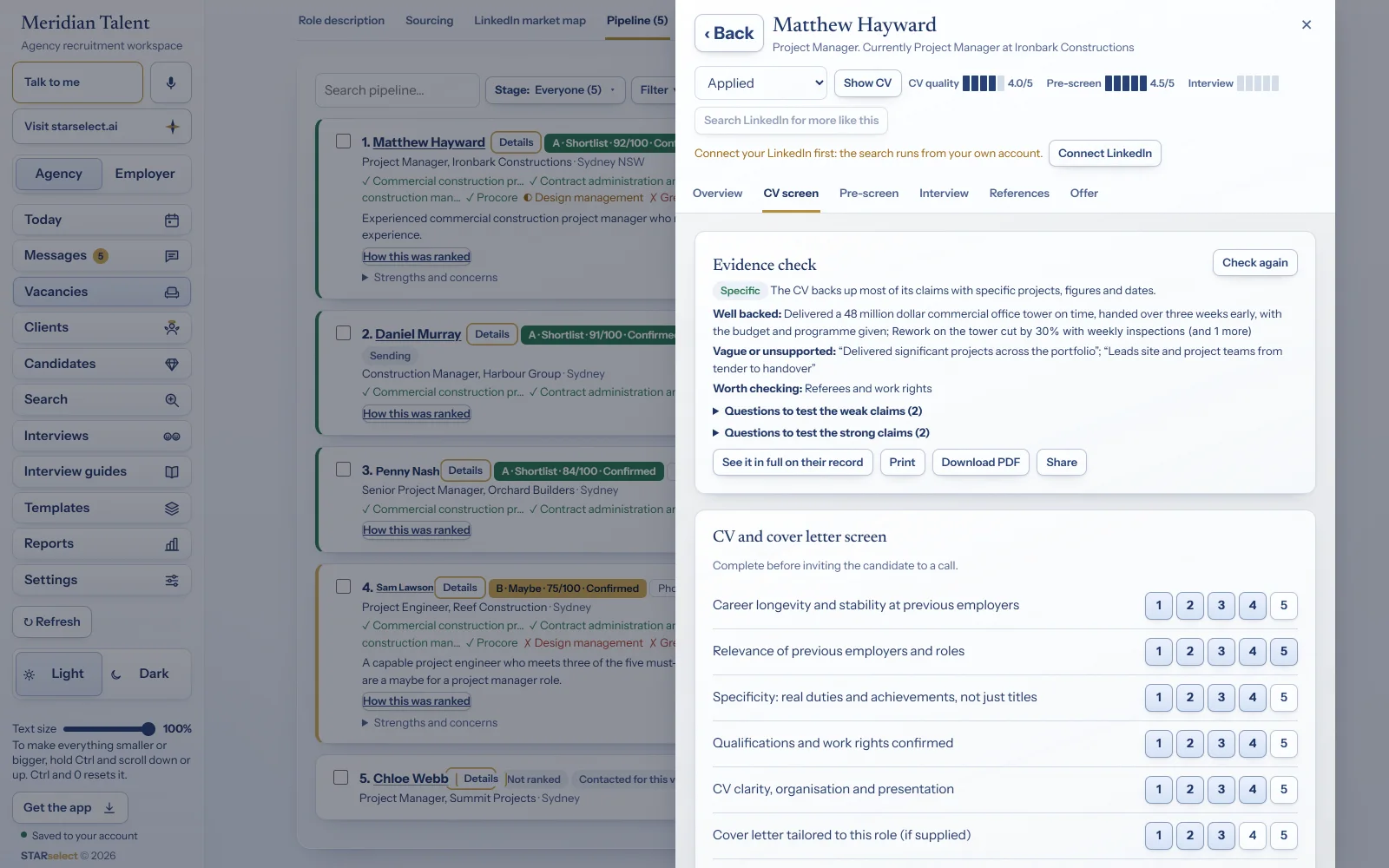1389x868 pixels.
Task: Open the References tab
Action: [x=1019, y=194]
